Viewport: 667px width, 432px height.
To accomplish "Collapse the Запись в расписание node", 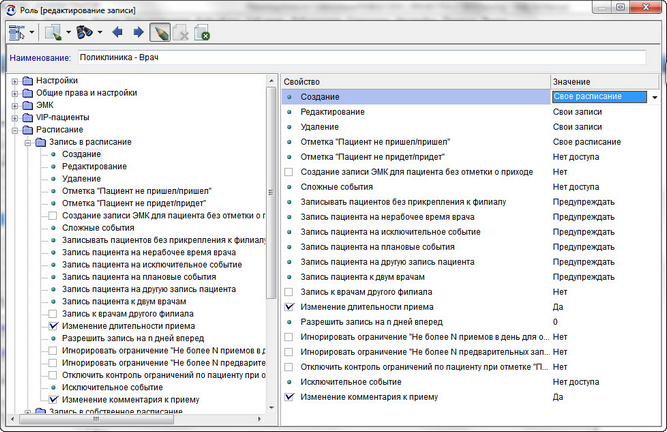I will coord(28,142).
